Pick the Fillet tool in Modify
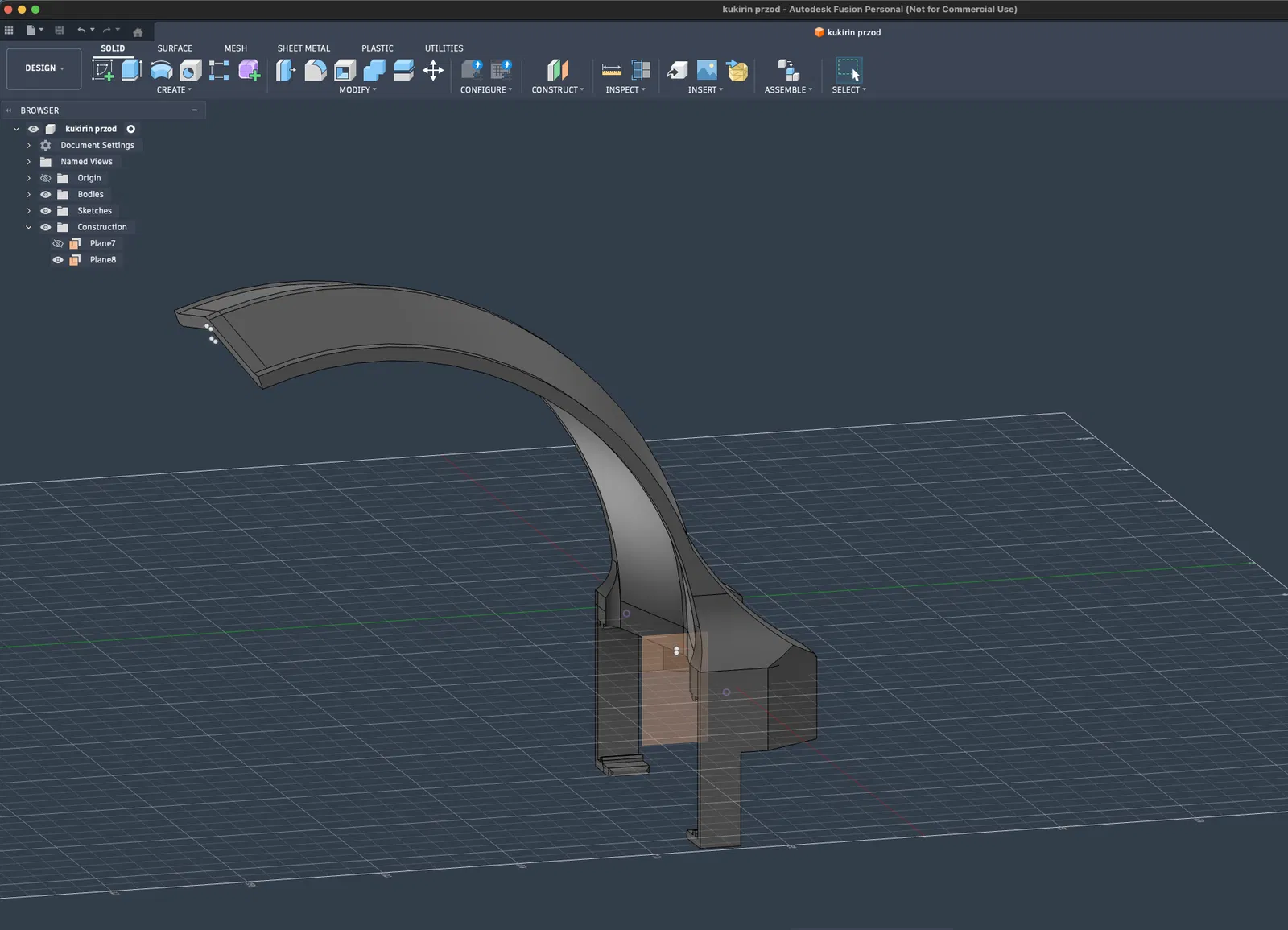This screenshot has width=1288, height=930. click(x=316, y=70)
